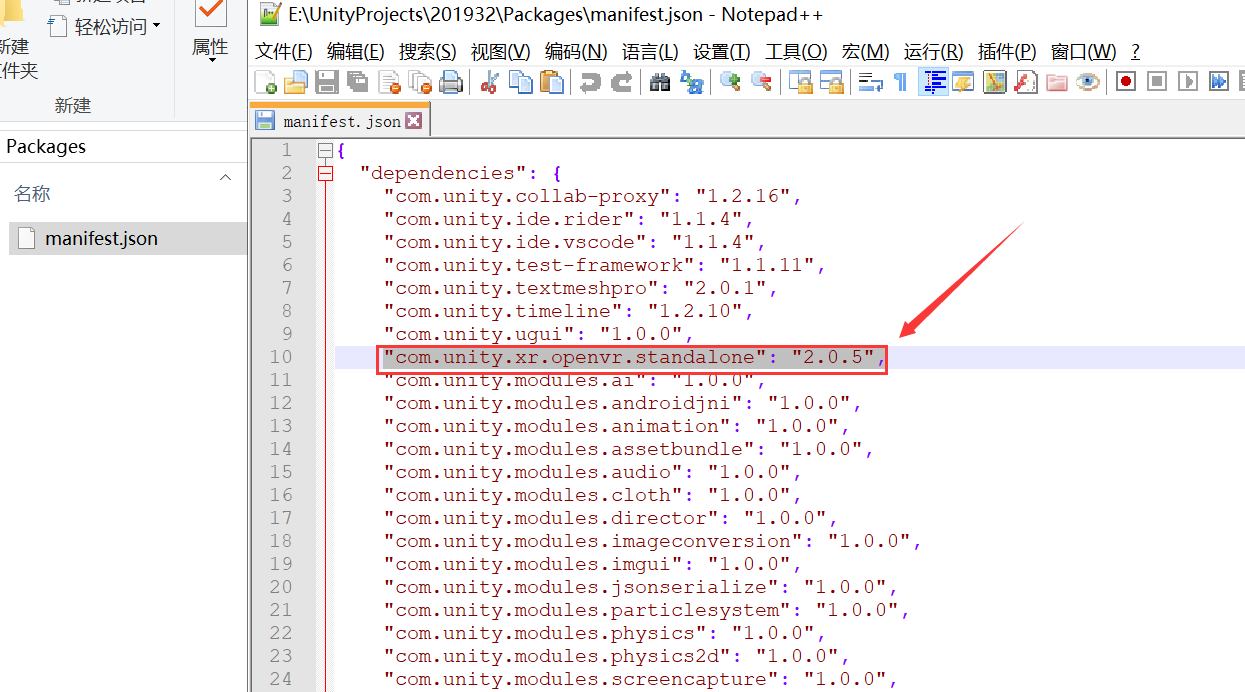Click the "dependencies" key on line 2

[443, 173]
